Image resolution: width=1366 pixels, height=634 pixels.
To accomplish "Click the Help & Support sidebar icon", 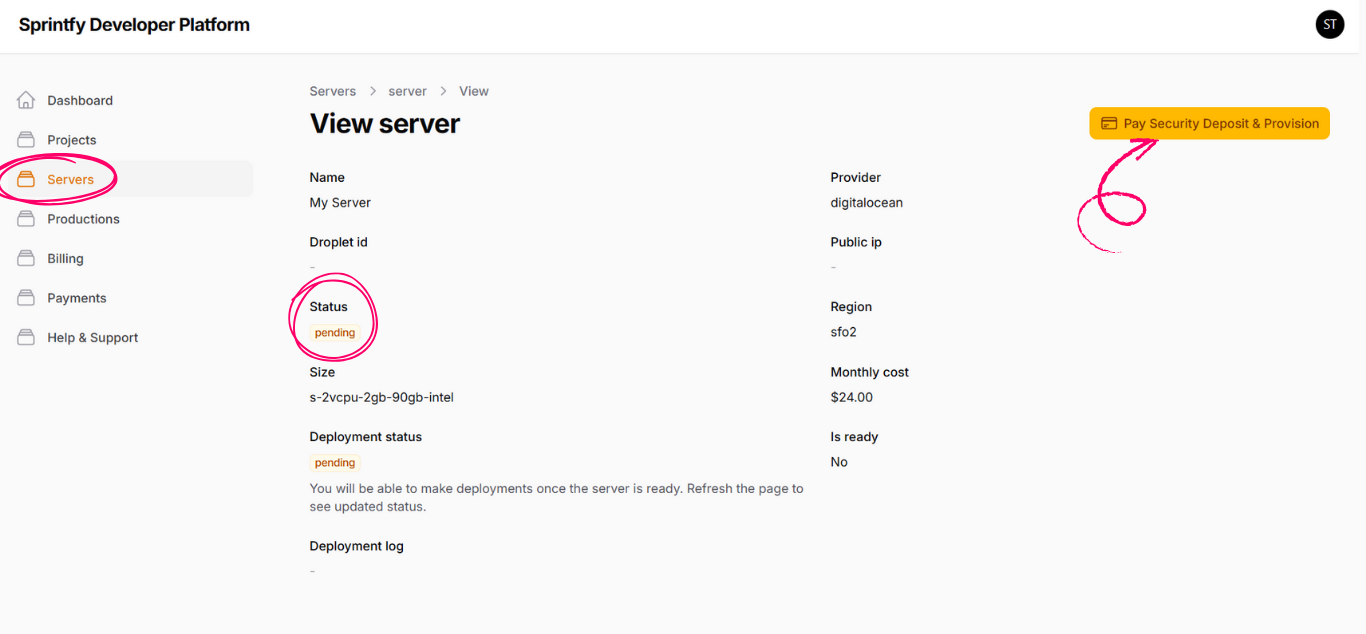I will pyautogui.click(x=27, y=338).
